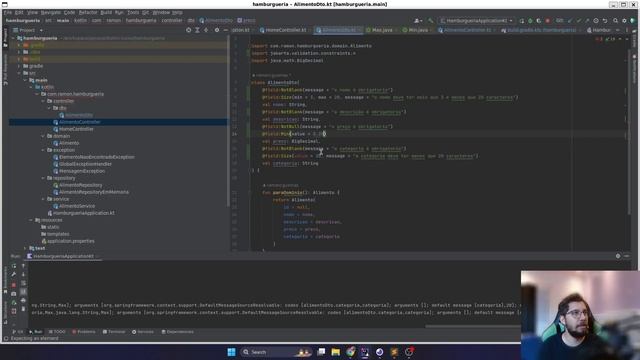Open the Dependencies tool window button

tap(177, 332)
